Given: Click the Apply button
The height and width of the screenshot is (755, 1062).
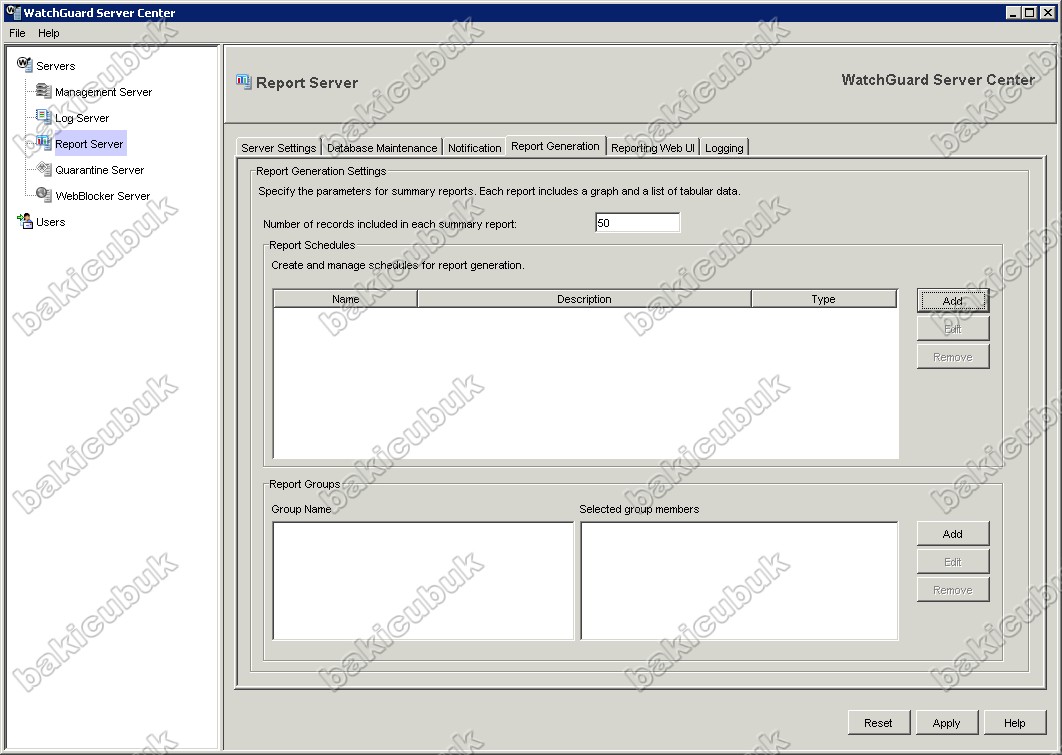Looking at the screenshot, I should point(946,722).
